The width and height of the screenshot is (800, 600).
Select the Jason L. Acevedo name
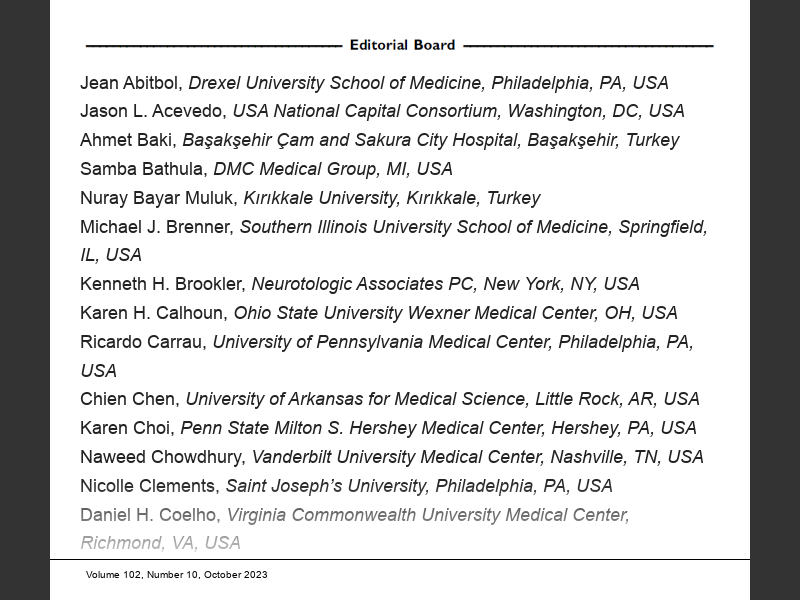tap(151, 111)
